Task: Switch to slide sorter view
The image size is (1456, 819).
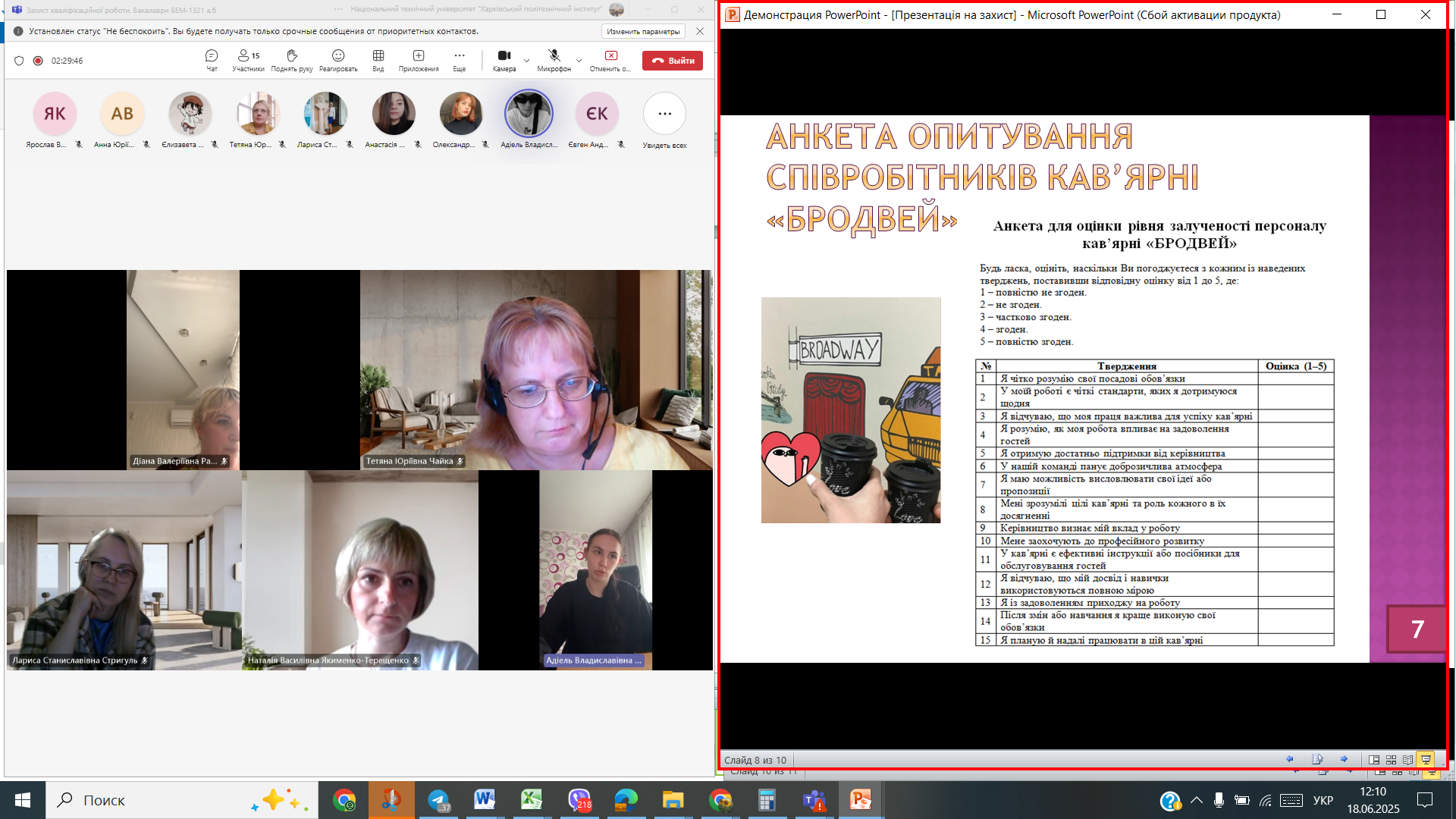Action: [1391, 760]
